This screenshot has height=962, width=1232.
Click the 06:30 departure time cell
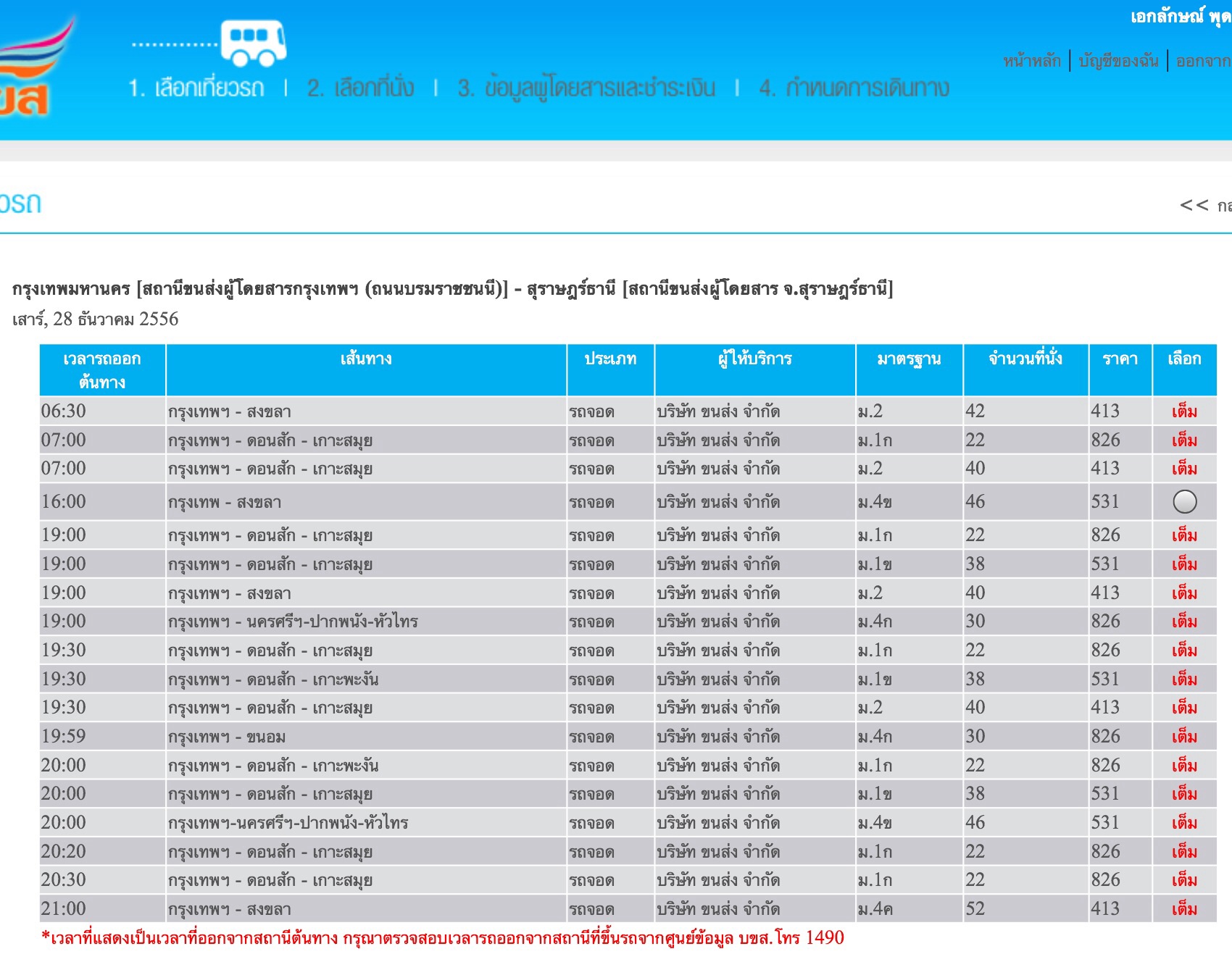click(102, 411)
